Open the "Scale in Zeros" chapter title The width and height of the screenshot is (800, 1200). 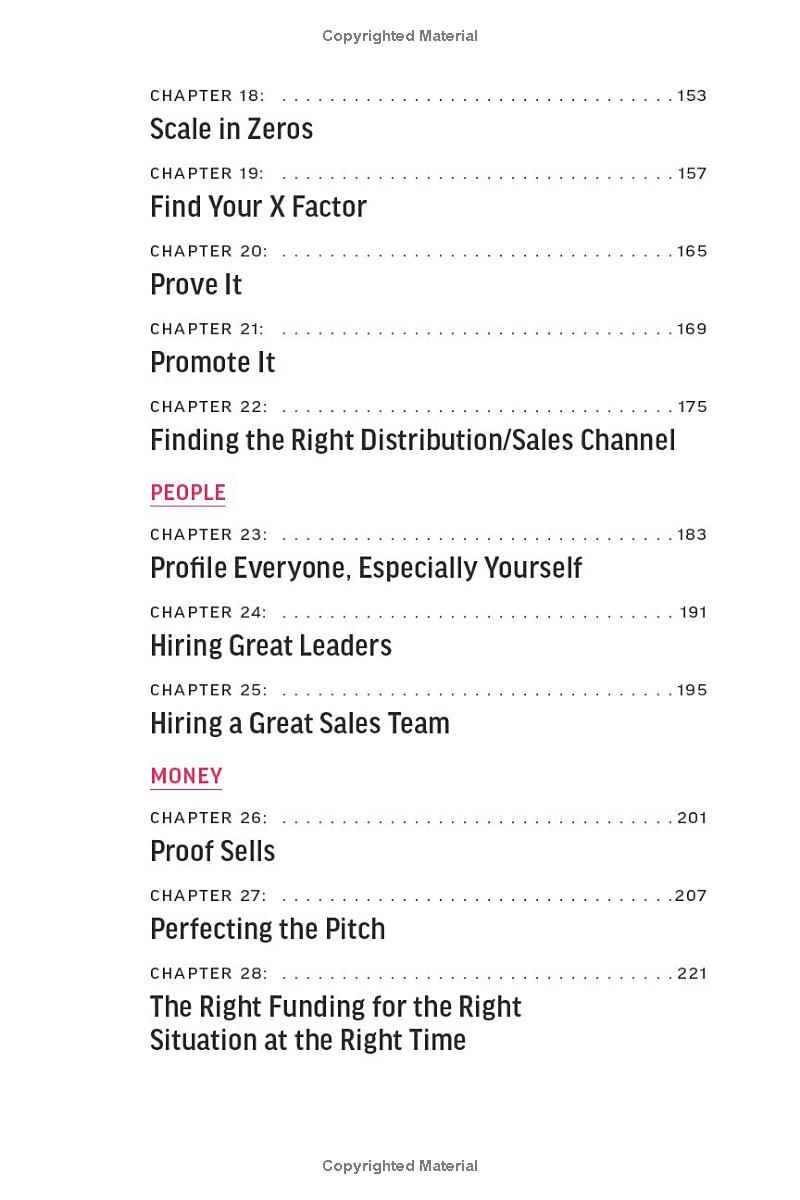(231, 129)
